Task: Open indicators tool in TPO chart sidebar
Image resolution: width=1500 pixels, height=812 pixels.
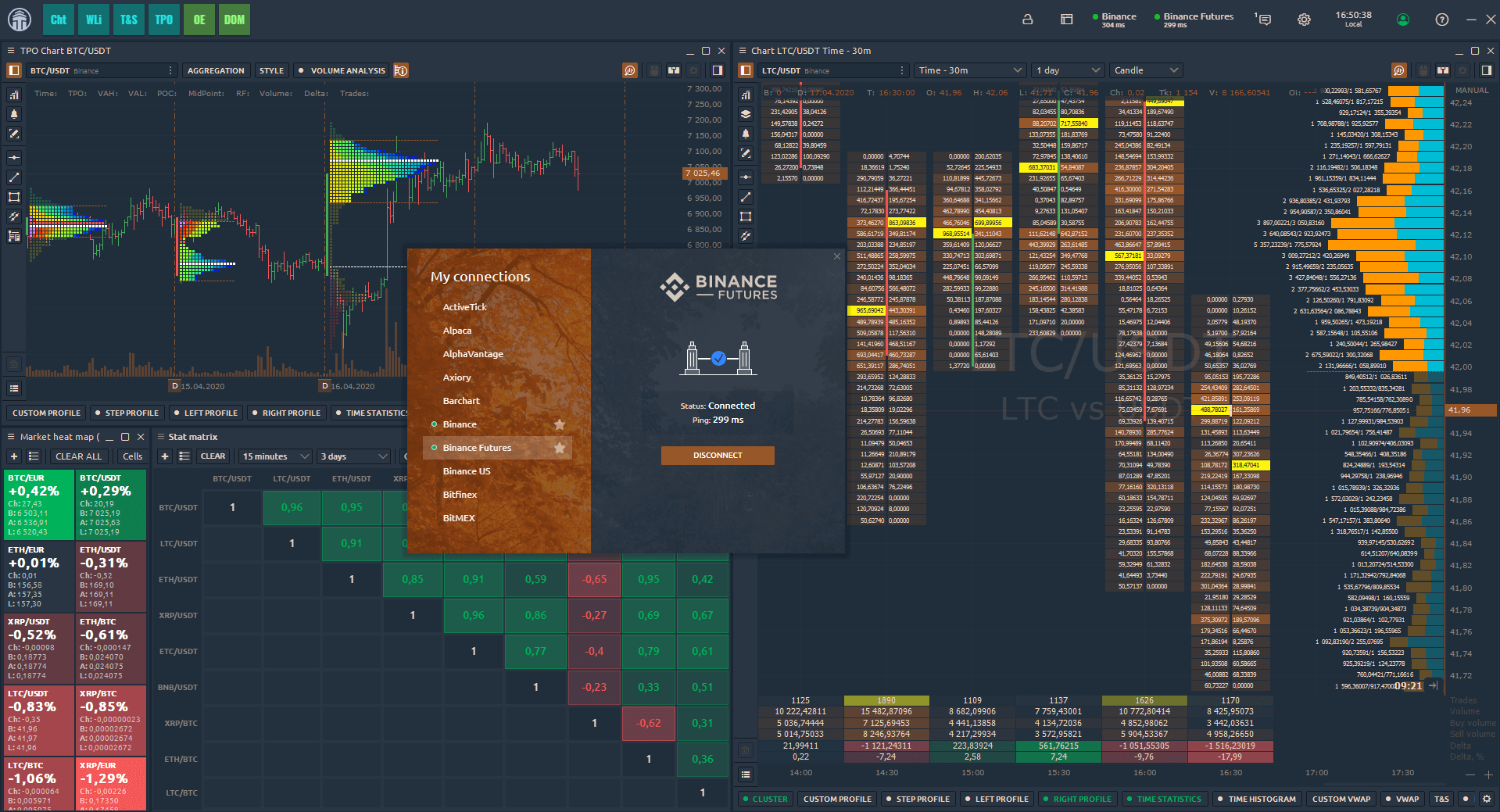Action: (14, 95)
